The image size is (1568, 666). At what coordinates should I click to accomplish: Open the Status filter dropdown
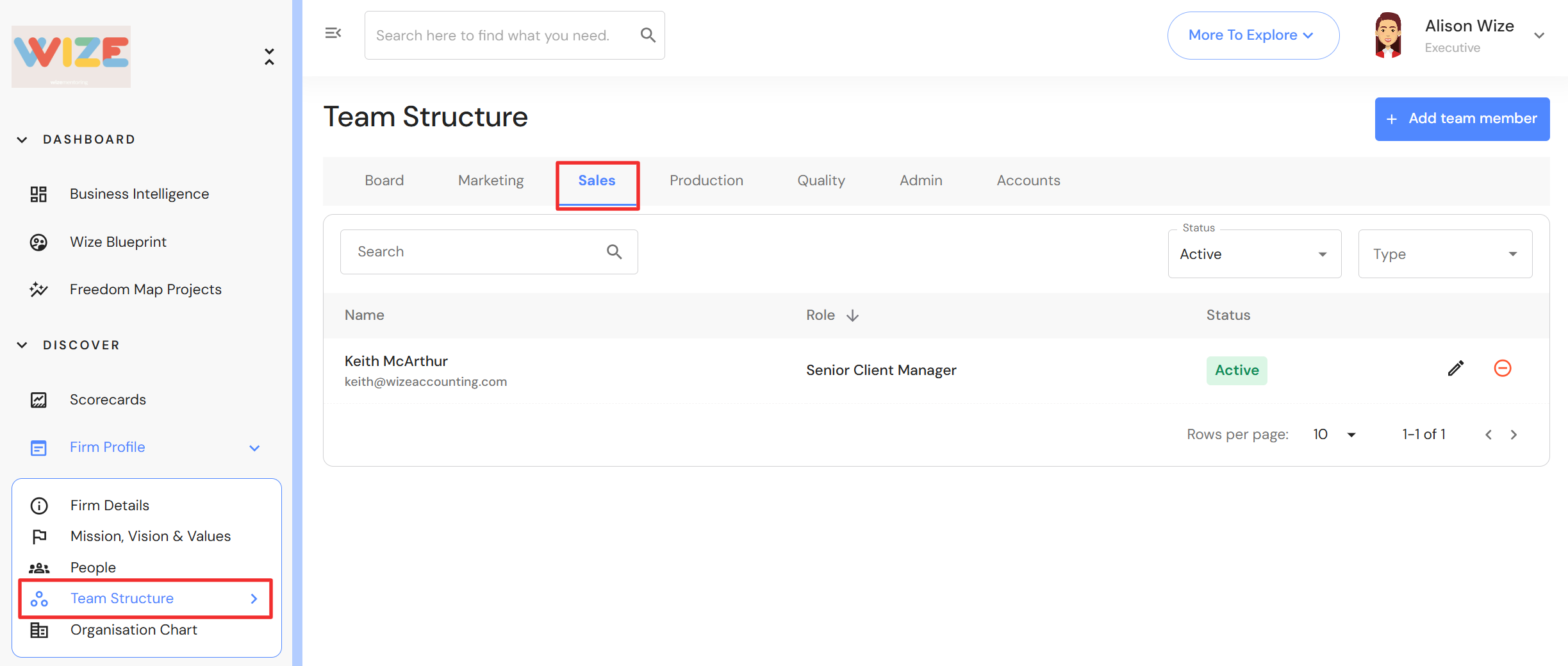(x=1254, y=254)
